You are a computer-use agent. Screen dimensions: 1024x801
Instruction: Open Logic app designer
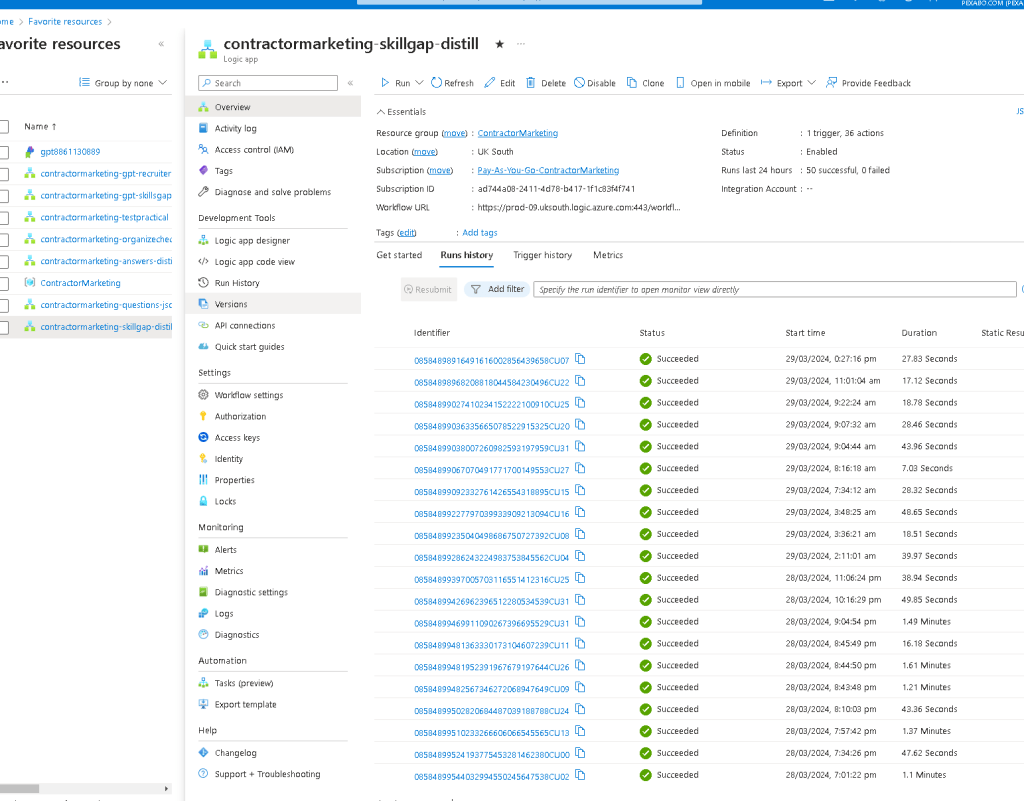[x=252, y=240]
